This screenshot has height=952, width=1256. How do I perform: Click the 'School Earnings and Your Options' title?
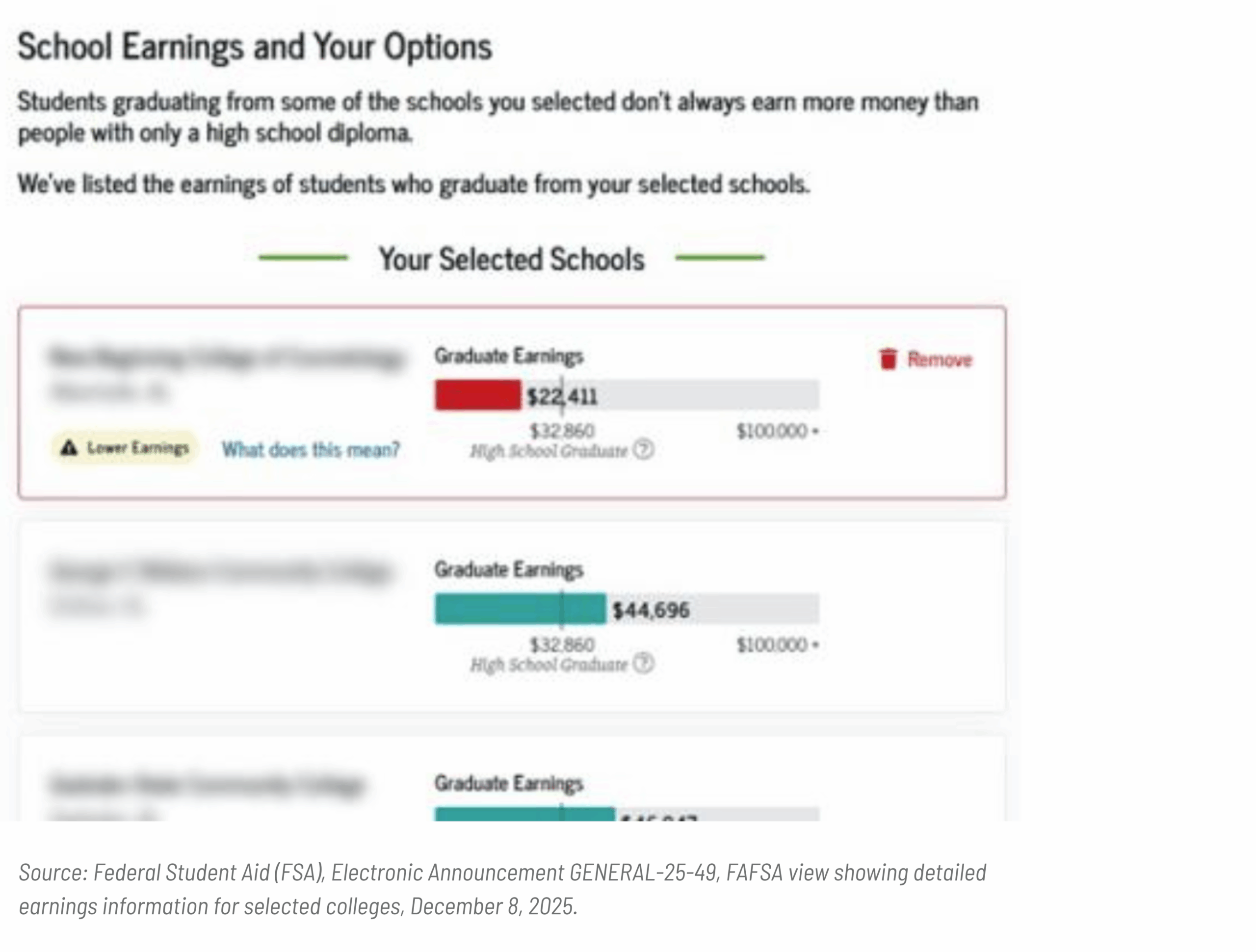pos(255,47)
